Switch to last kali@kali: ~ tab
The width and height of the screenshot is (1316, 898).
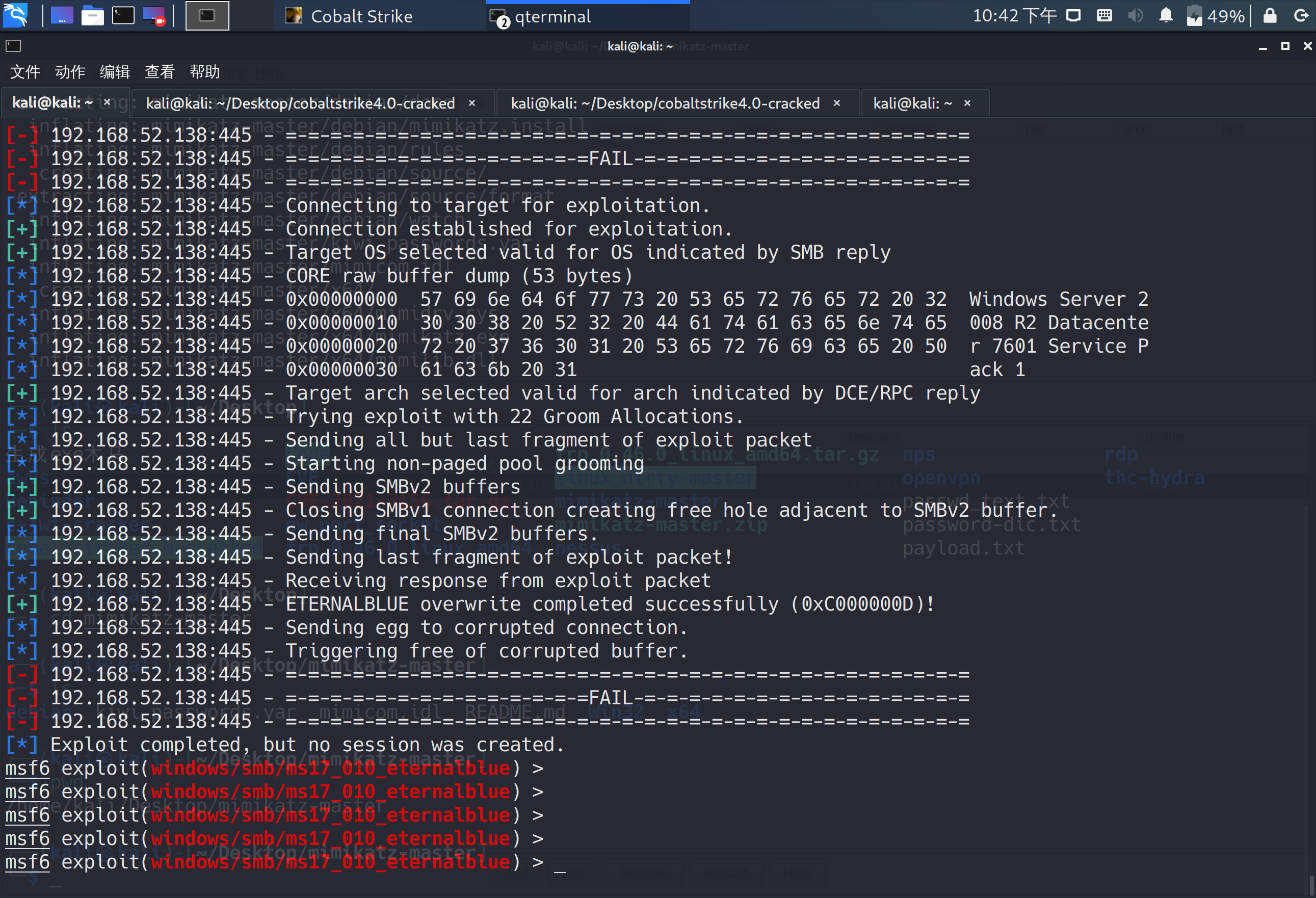[912, 103]
